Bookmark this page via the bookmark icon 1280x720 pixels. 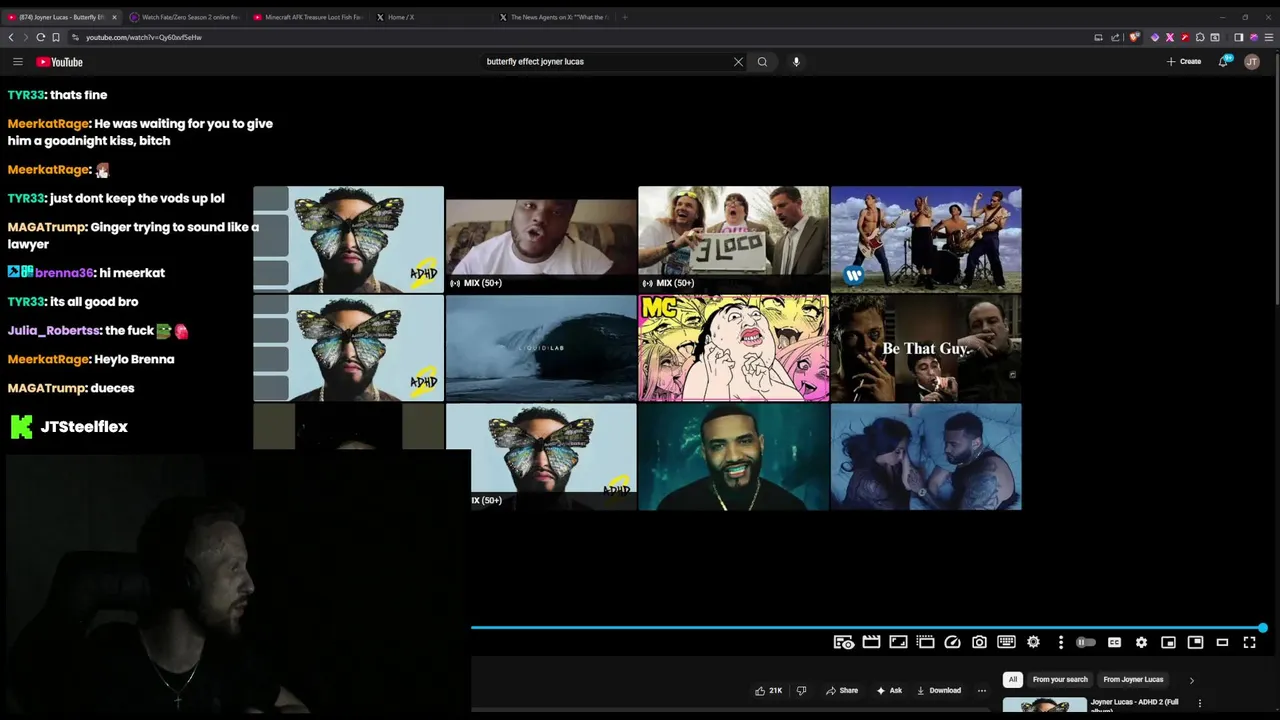coord(56,37)
